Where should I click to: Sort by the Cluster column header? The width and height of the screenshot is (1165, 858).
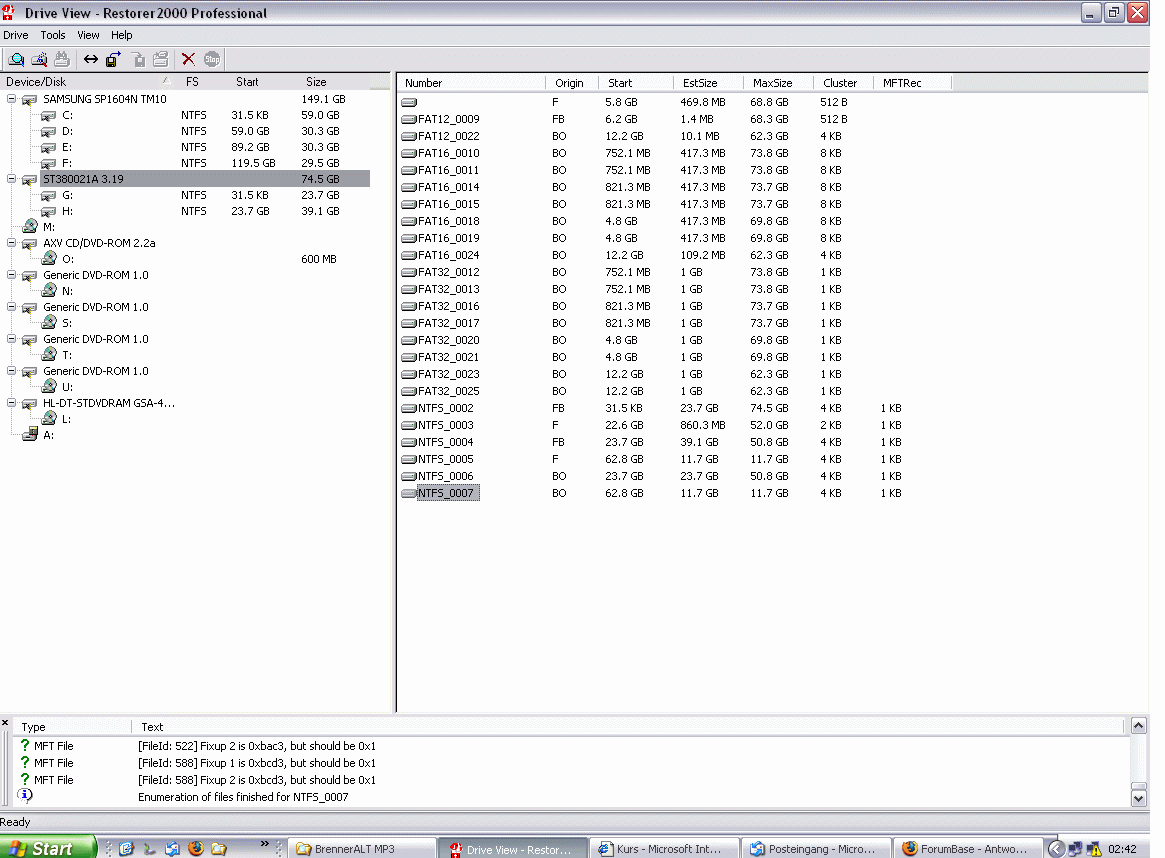click(x=843, y=83)
